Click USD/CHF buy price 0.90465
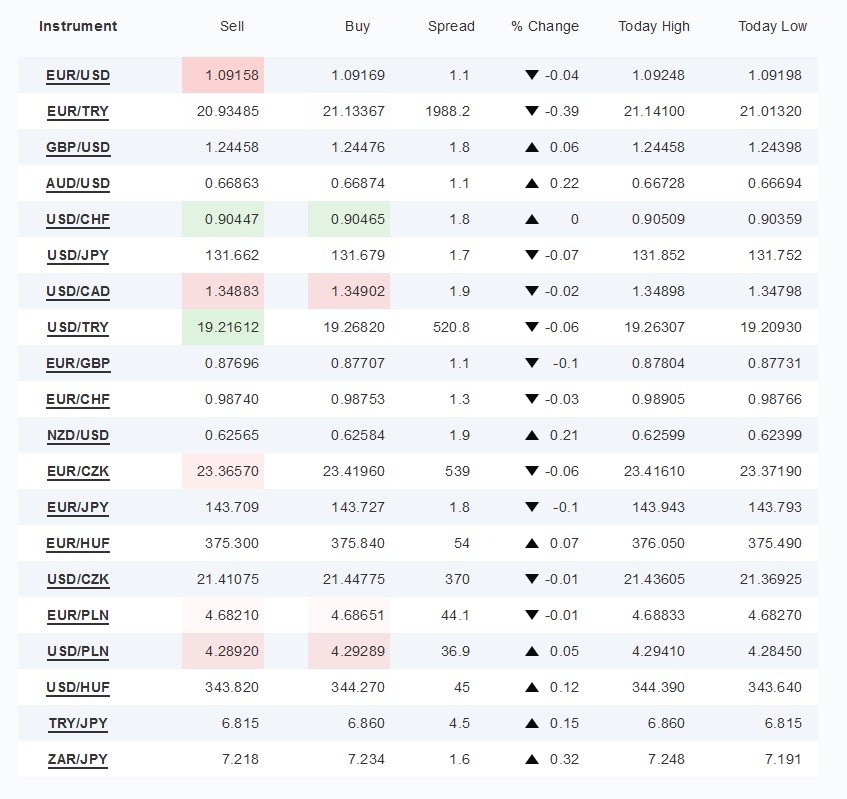Viewport: 847px width, 799px height. tap(357, 219)
